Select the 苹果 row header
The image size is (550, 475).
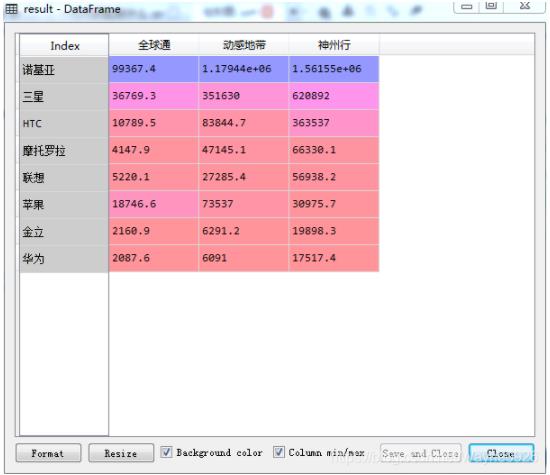64,205
